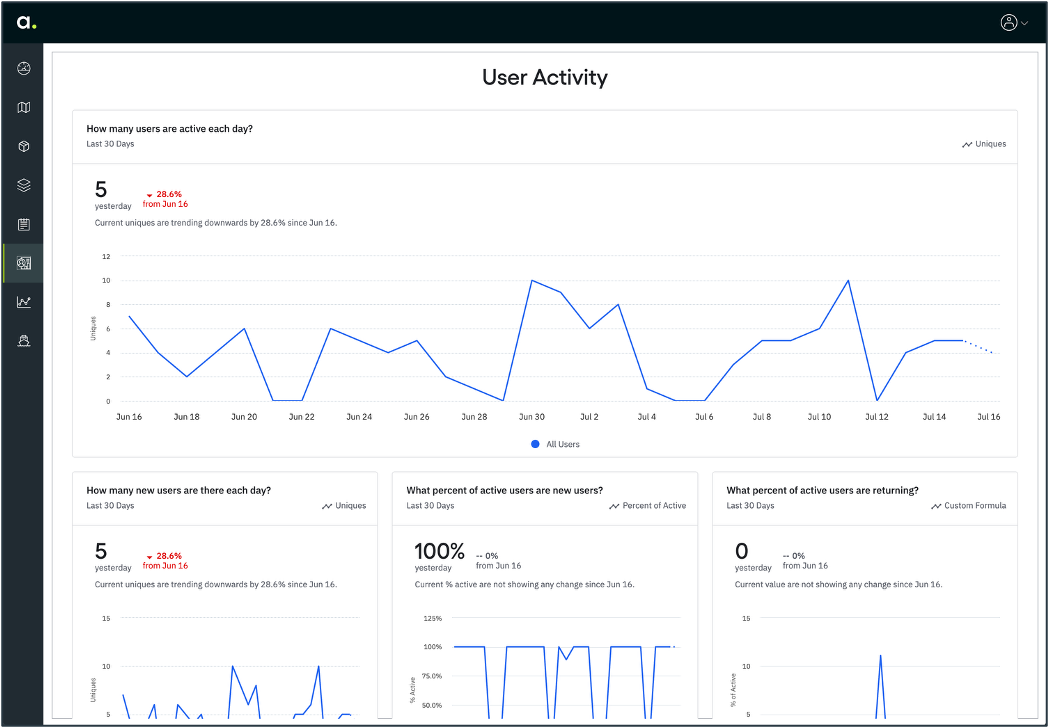Click 'What percent of active users are returning?' title

(x=822, y=491)
